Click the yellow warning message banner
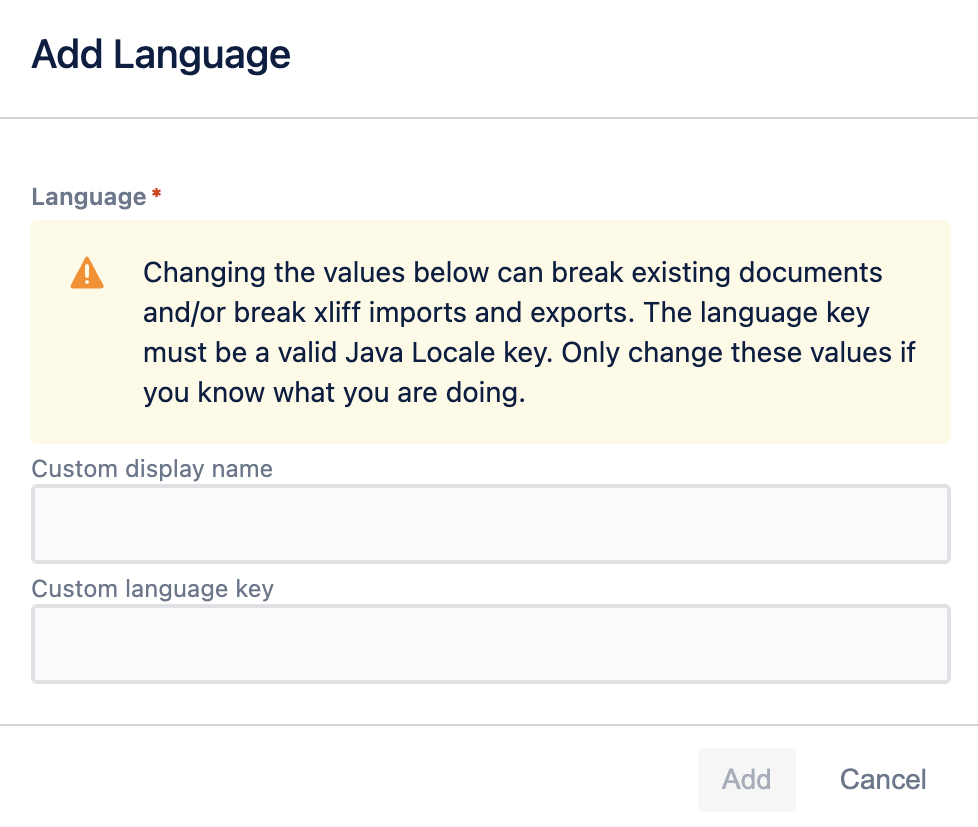Screen dimensions: 978x827 (491, 330)
